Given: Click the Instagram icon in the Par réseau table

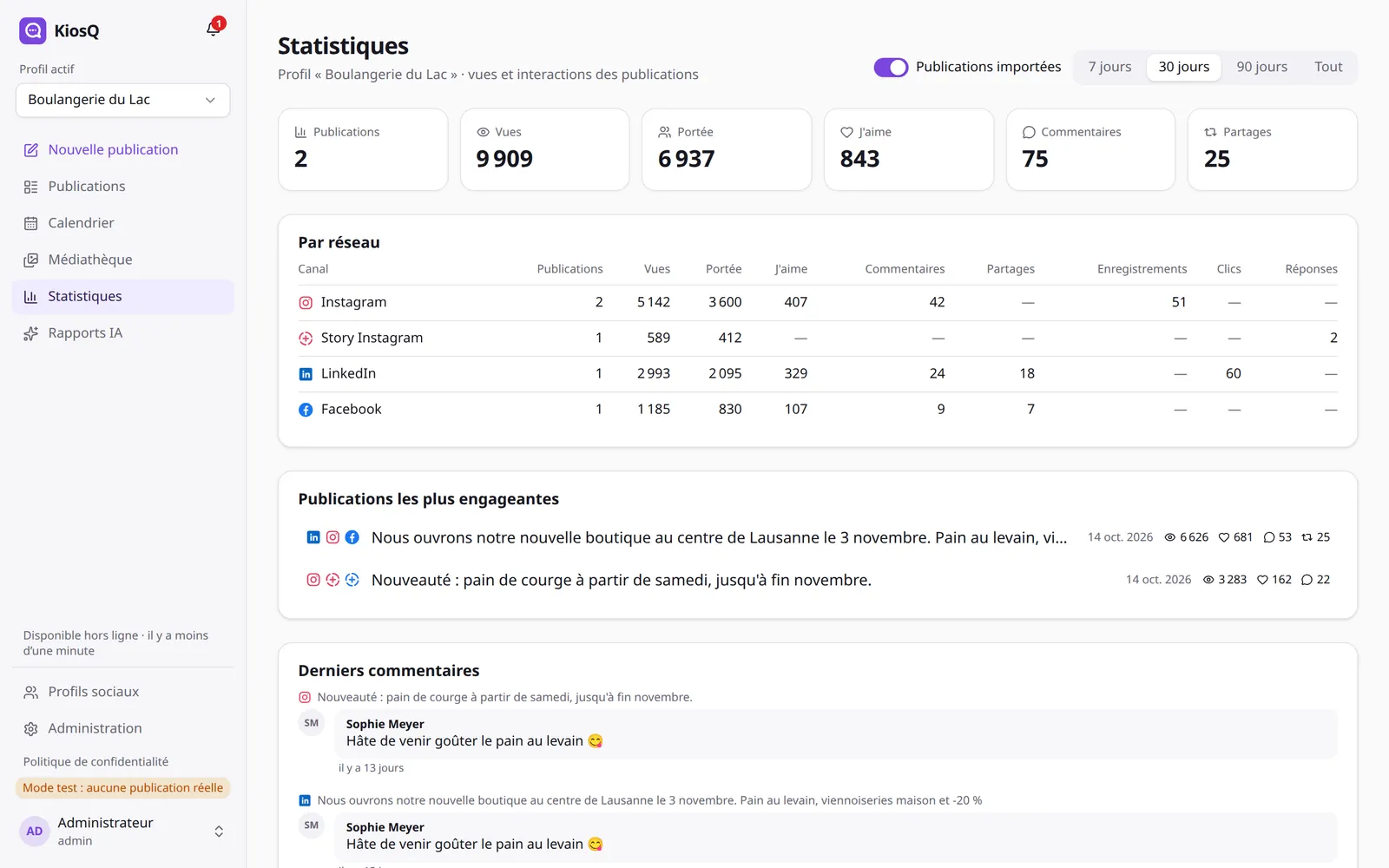Looking at the screenshot, I should tap(306, 303).
